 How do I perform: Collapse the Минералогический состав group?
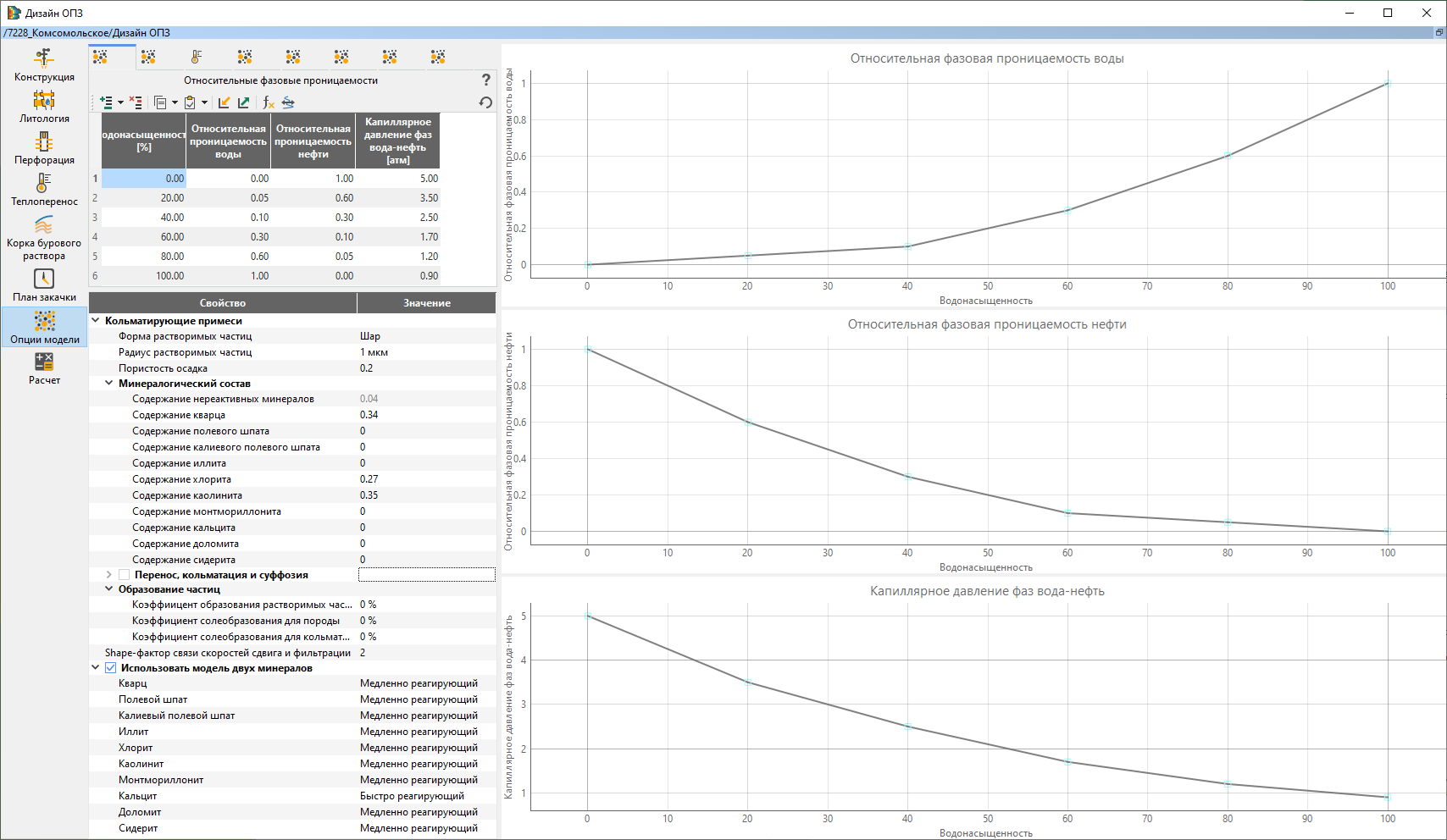(x=108, y=384)
